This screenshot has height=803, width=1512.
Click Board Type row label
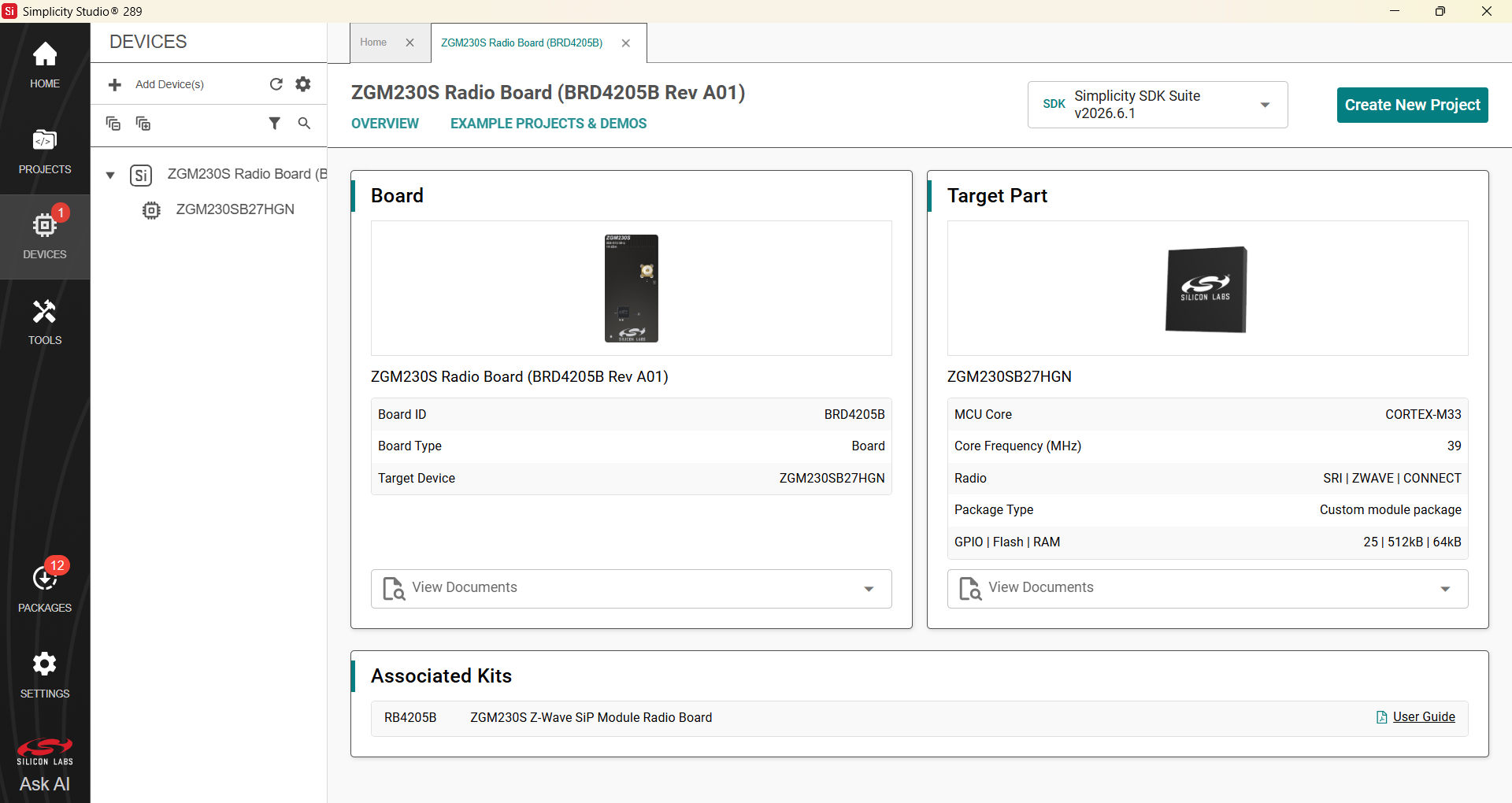(x=409, y=446)
